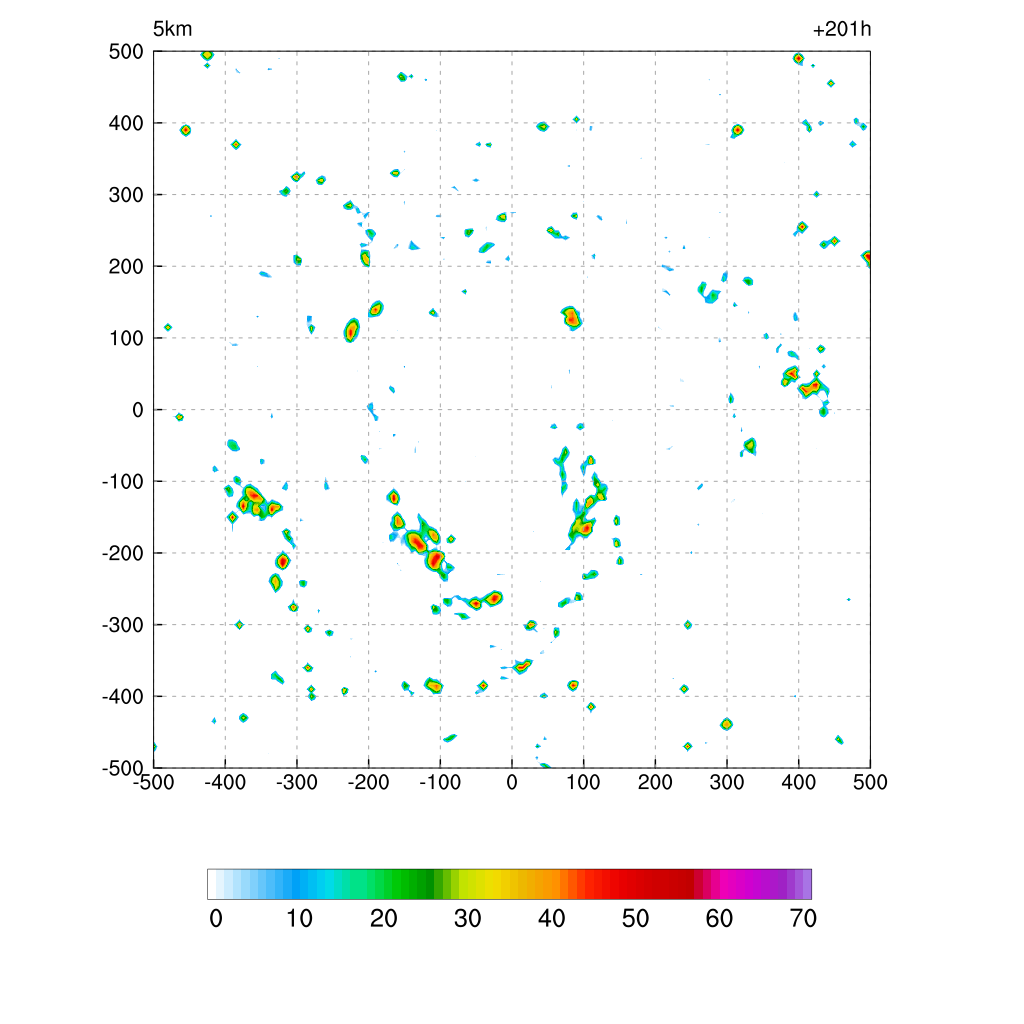The width and height of the screenshot is (1024, 1024).
Task: Select x-axis tick label 400
Action: coord(799,782)
